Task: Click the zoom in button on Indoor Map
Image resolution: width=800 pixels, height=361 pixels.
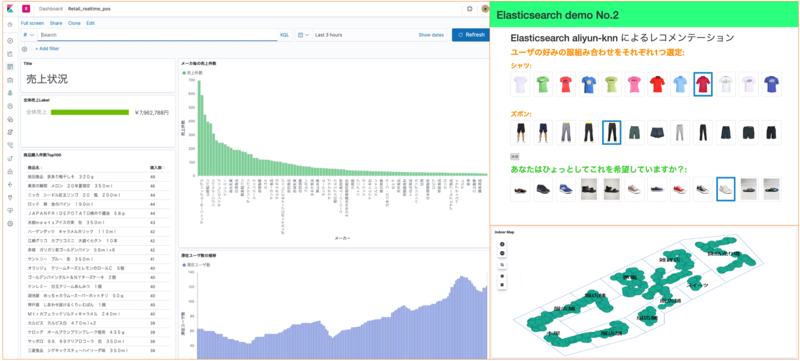Action: (x=502, y=244)
